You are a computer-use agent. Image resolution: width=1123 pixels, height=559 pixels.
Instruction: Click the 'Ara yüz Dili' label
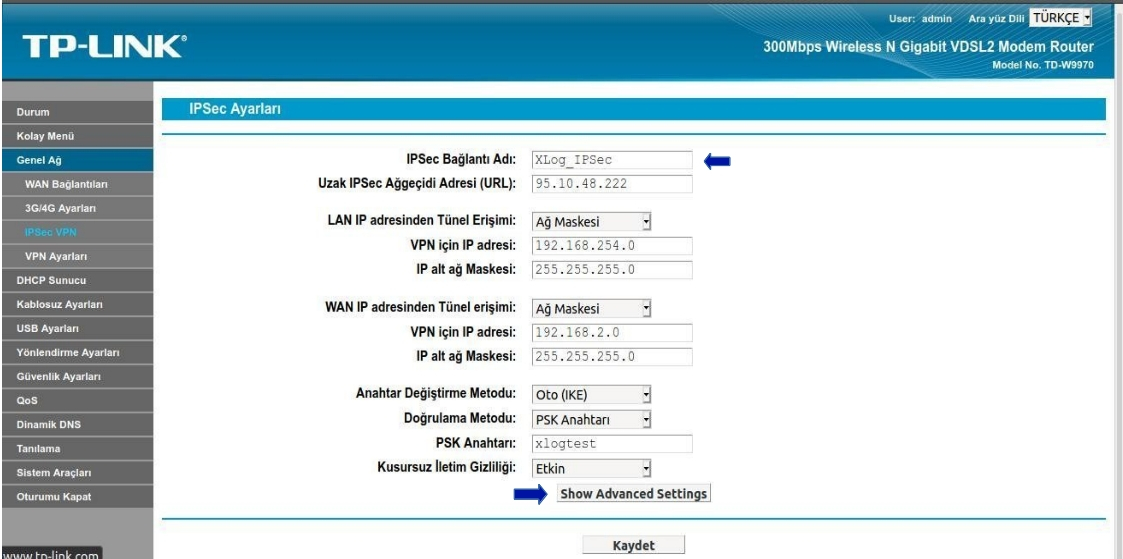tap(997, 19)
